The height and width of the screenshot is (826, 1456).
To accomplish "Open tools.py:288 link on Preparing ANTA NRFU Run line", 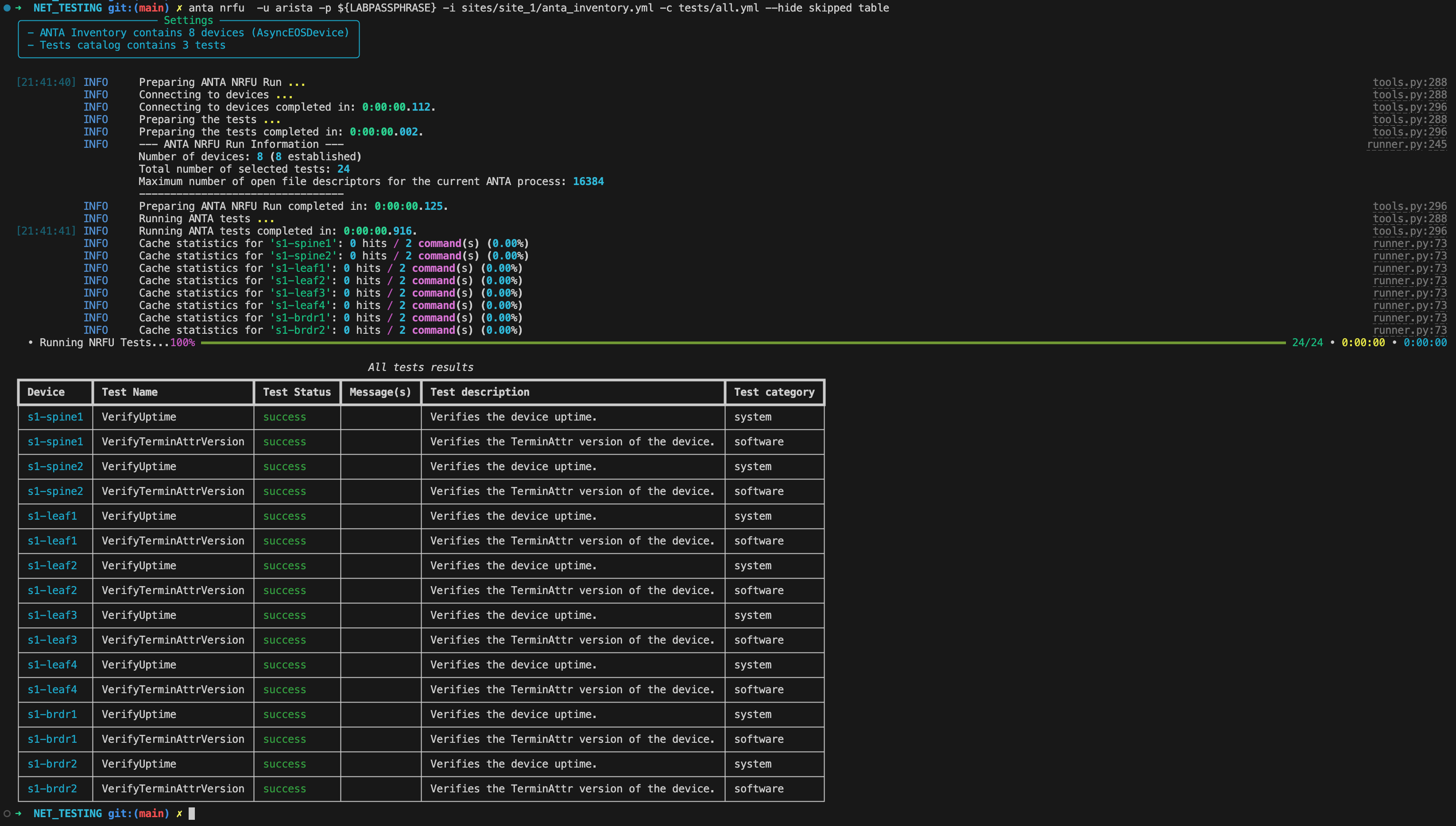I will 1409,82.
